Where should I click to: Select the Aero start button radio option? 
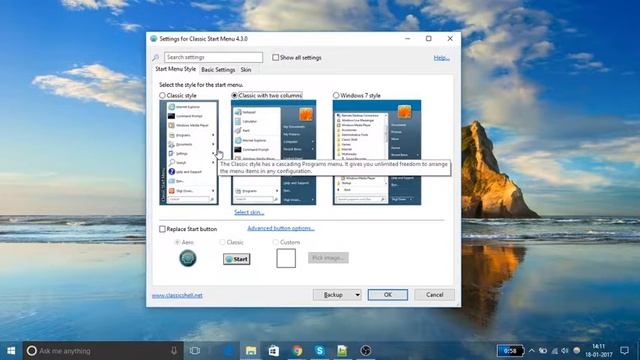tap(177, 242)
